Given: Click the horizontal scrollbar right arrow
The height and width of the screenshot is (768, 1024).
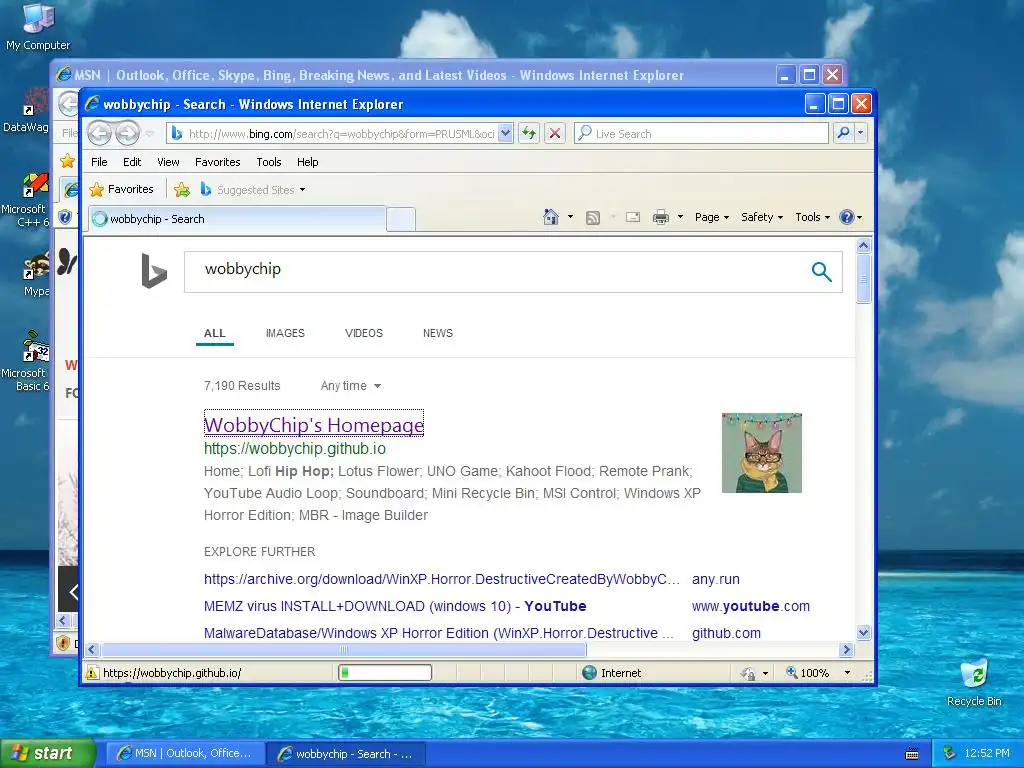Looking at the screenshot, I should click(x=846, y=650).
